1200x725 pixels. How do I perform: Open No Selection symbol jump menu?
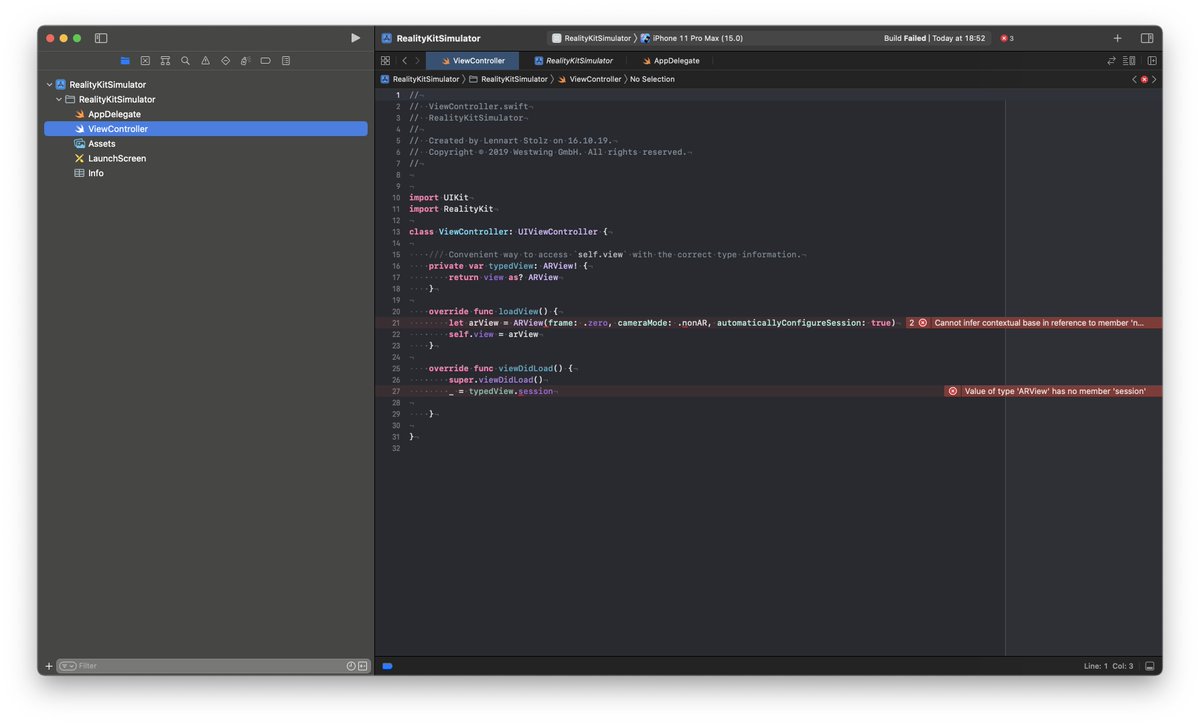pos(652,79)
